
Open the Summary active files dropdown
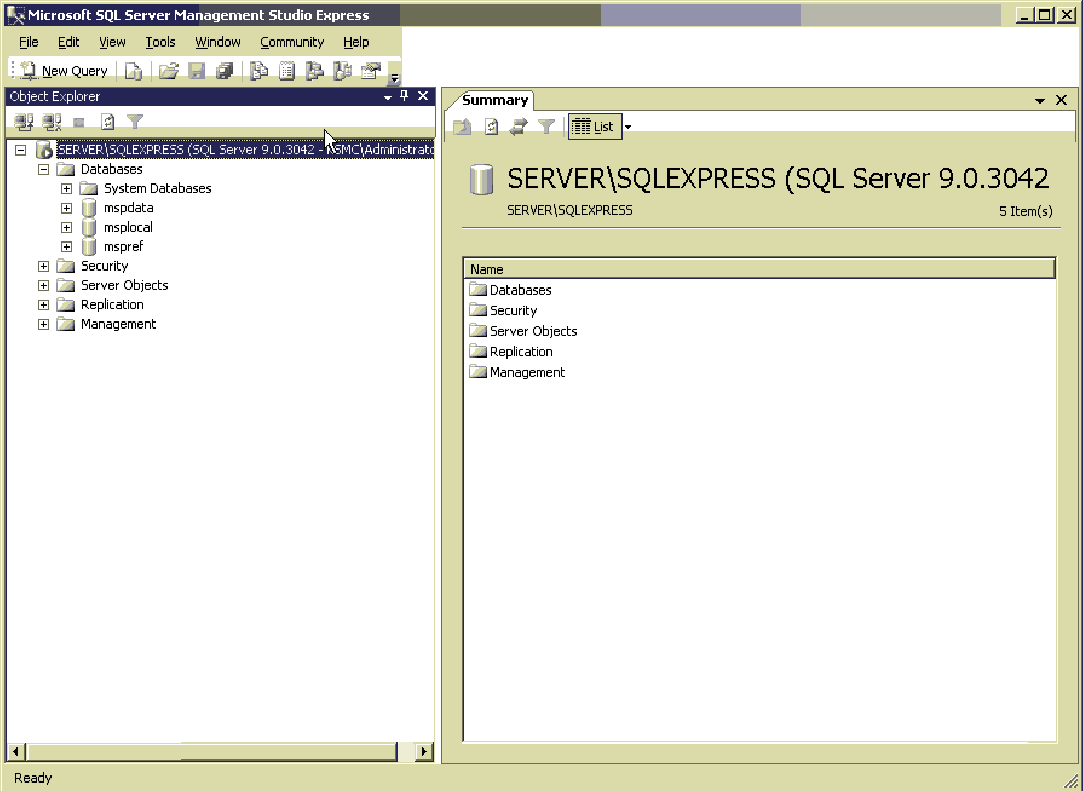click(1039, 101)
